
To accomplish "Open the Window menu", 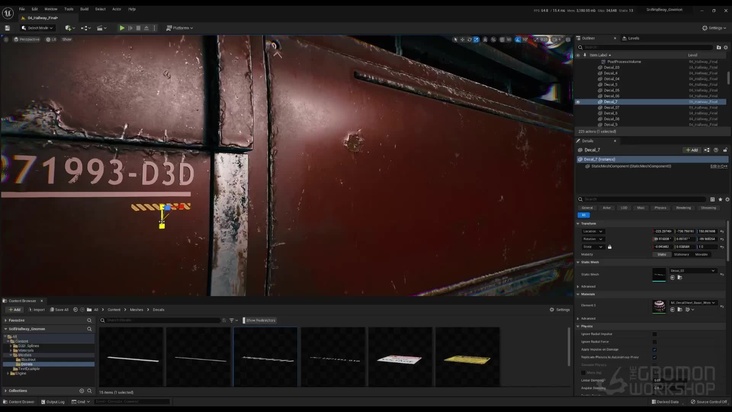I will point(50,9).
